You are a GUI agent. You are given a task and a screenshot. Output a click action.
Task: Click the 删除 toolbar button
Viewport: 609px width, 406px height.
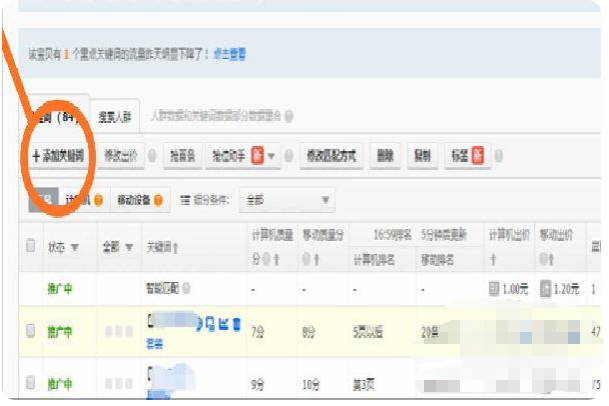(x=385, y=156)
